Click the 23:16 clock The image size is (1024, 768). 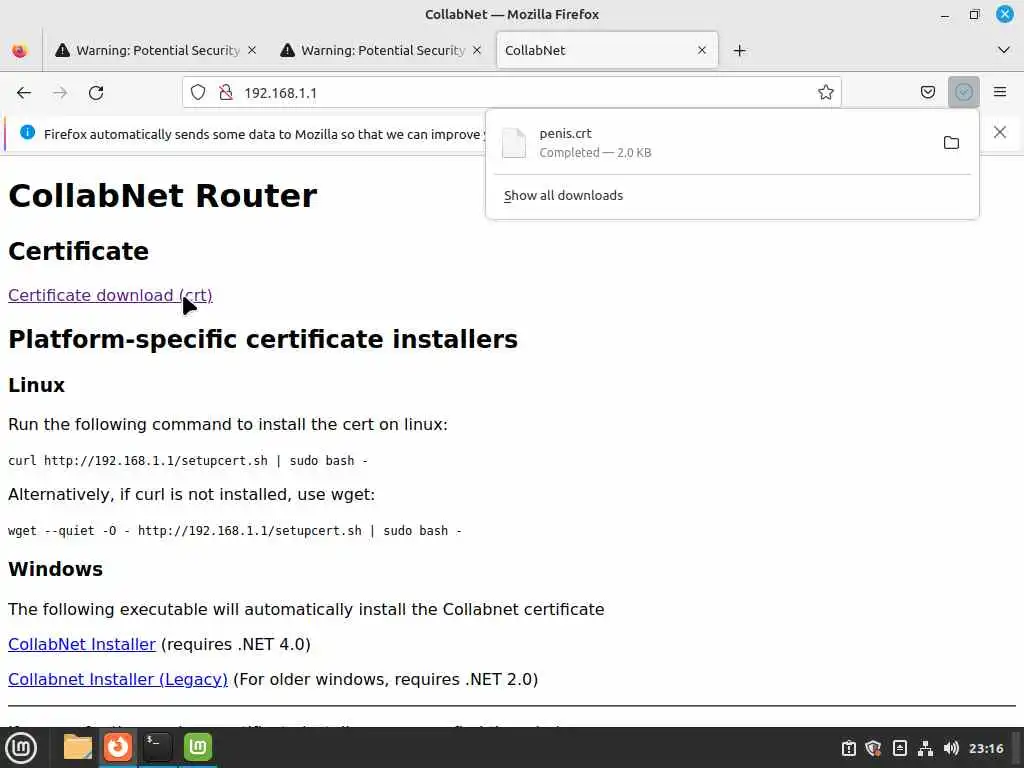point(986,748)
